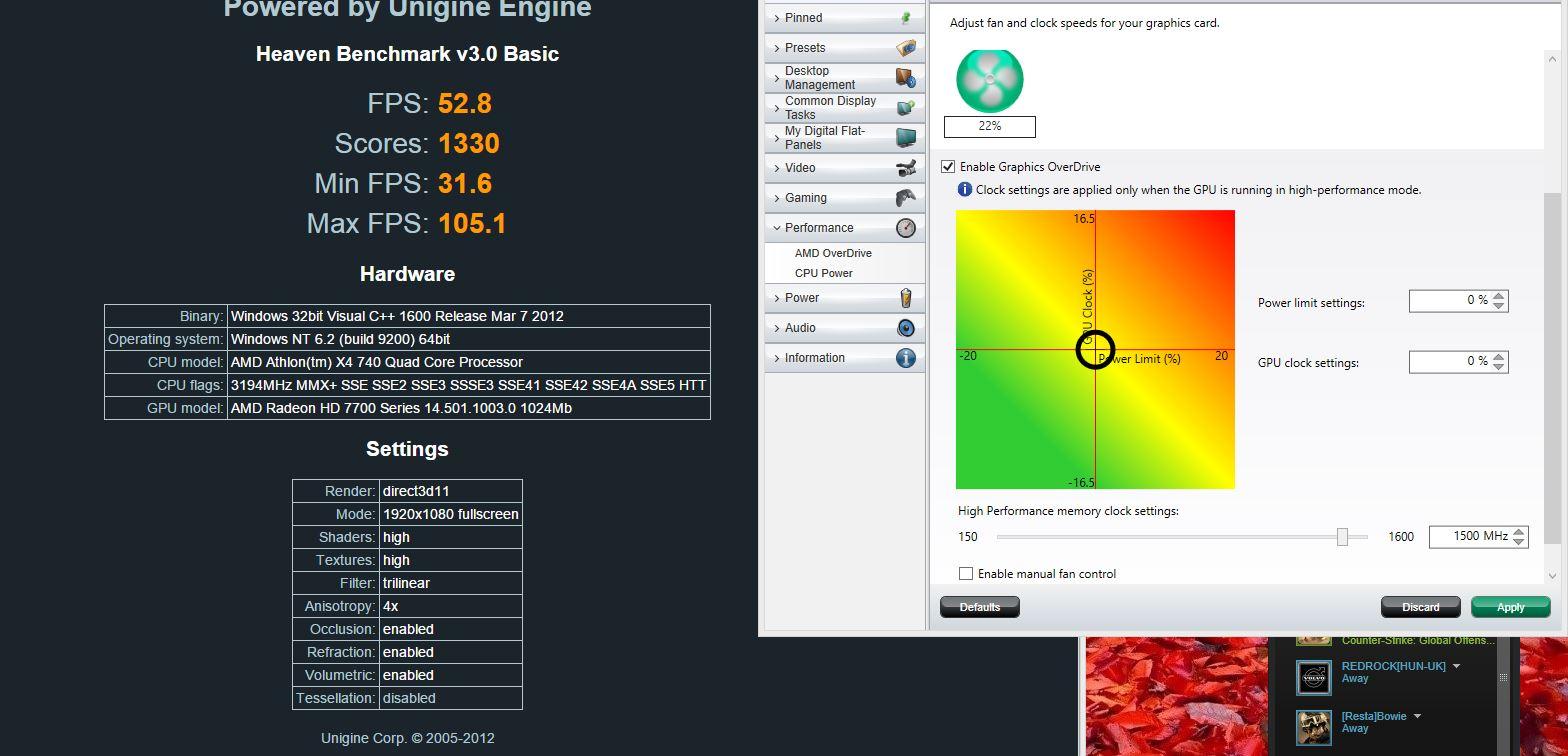This screenshot has height=756, width=1568.
Task: Expand the Power section
Action: (x=777, y=298)
